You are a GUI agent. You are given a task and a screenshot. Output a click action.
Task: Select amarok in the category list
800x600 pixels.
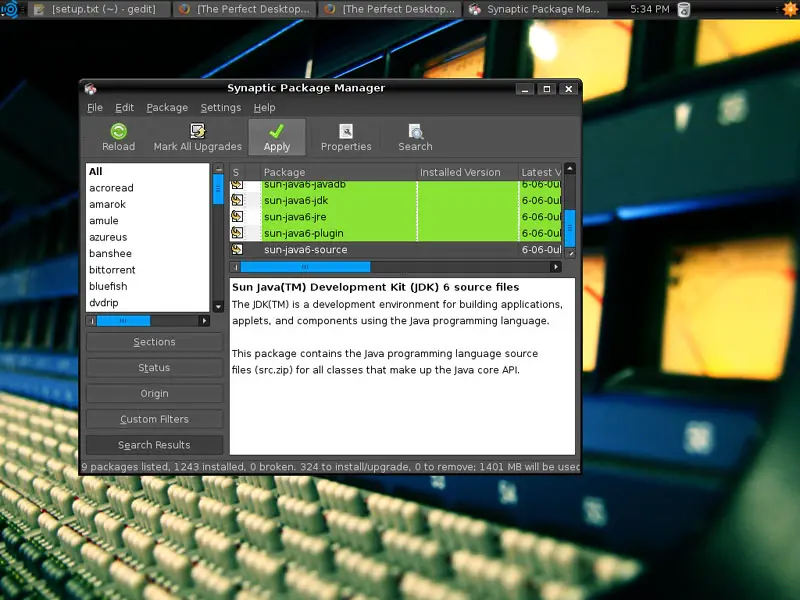pyautogui.click(x=108, y=204)
